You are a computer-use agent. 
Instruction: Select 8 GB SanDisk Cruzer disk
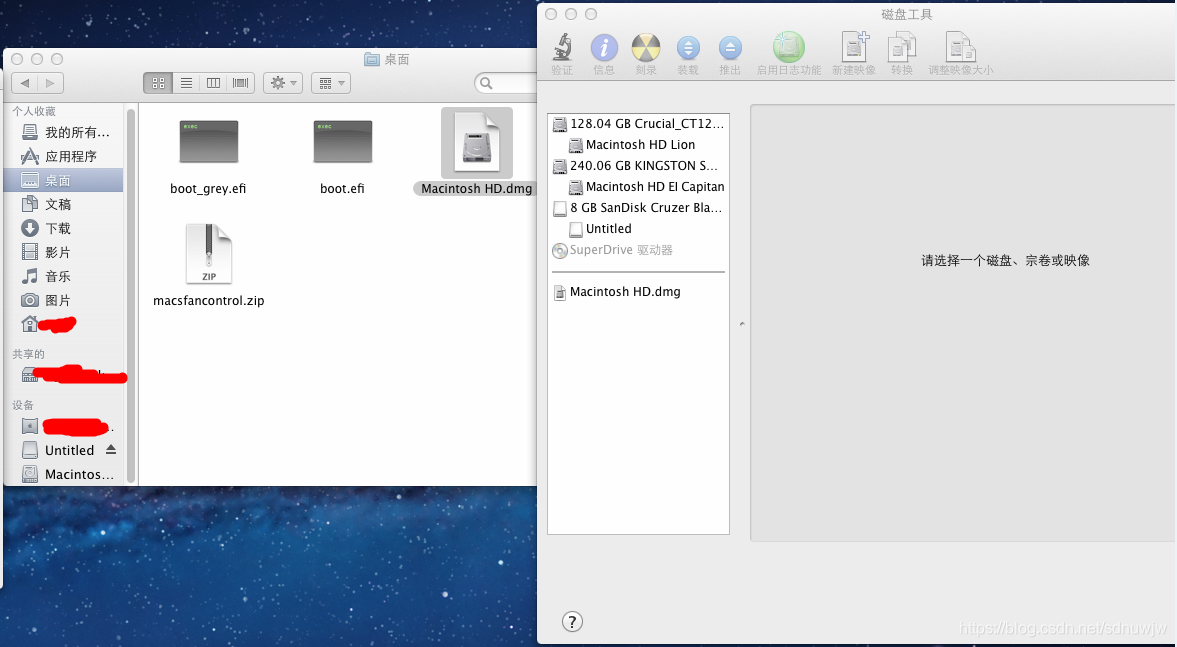point(638,208)
